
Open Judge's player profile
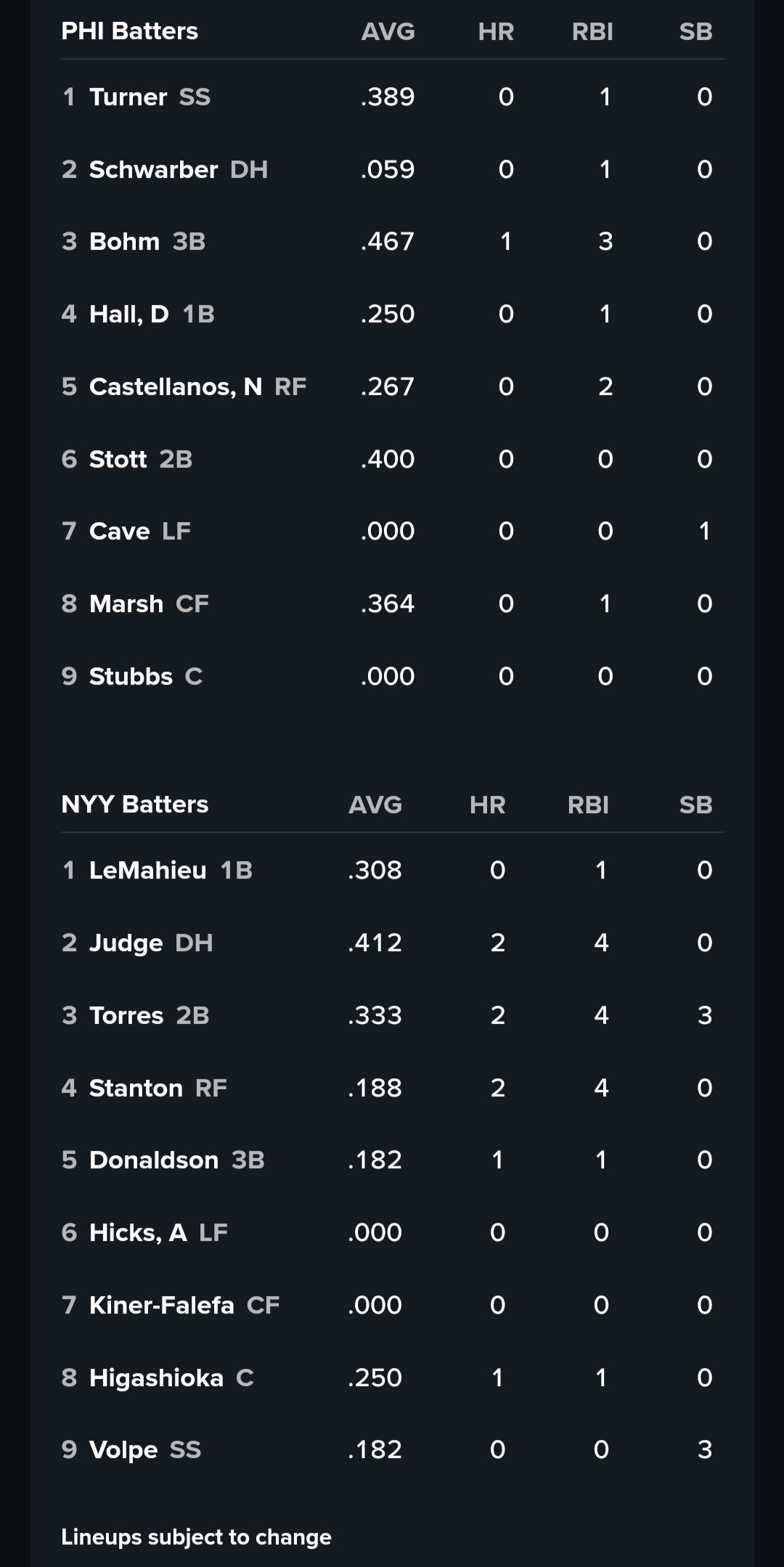pos(126,943)
